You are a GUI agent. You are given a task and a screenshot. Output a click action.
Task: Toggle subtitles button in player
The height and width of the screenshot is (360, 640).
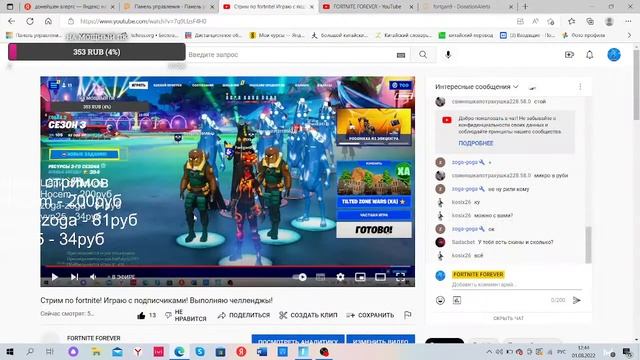(320, 277)
